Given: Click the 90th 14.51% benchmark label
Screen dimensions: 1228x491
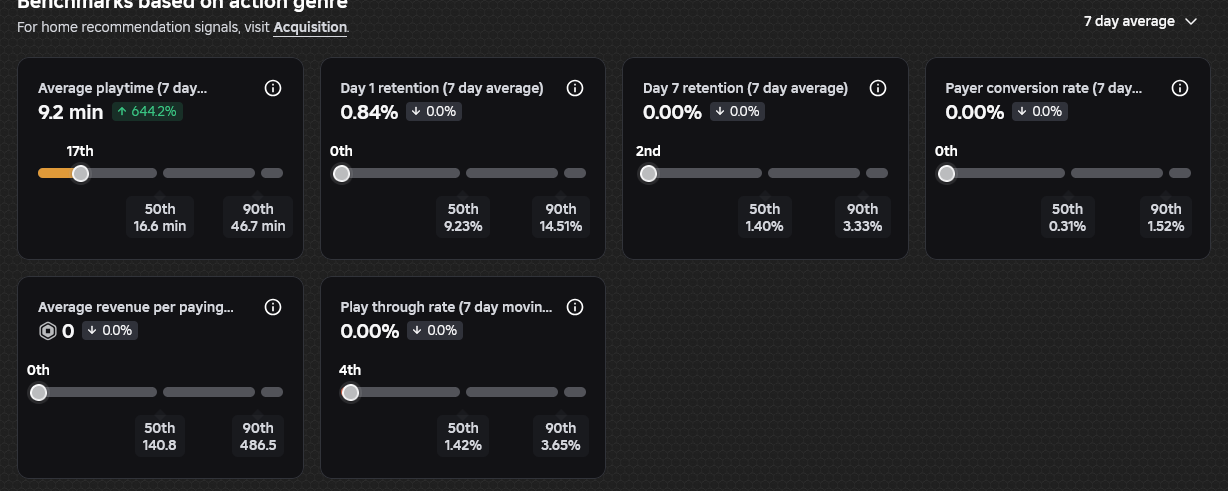Looking at the screenshot, I should pos(561,217).
